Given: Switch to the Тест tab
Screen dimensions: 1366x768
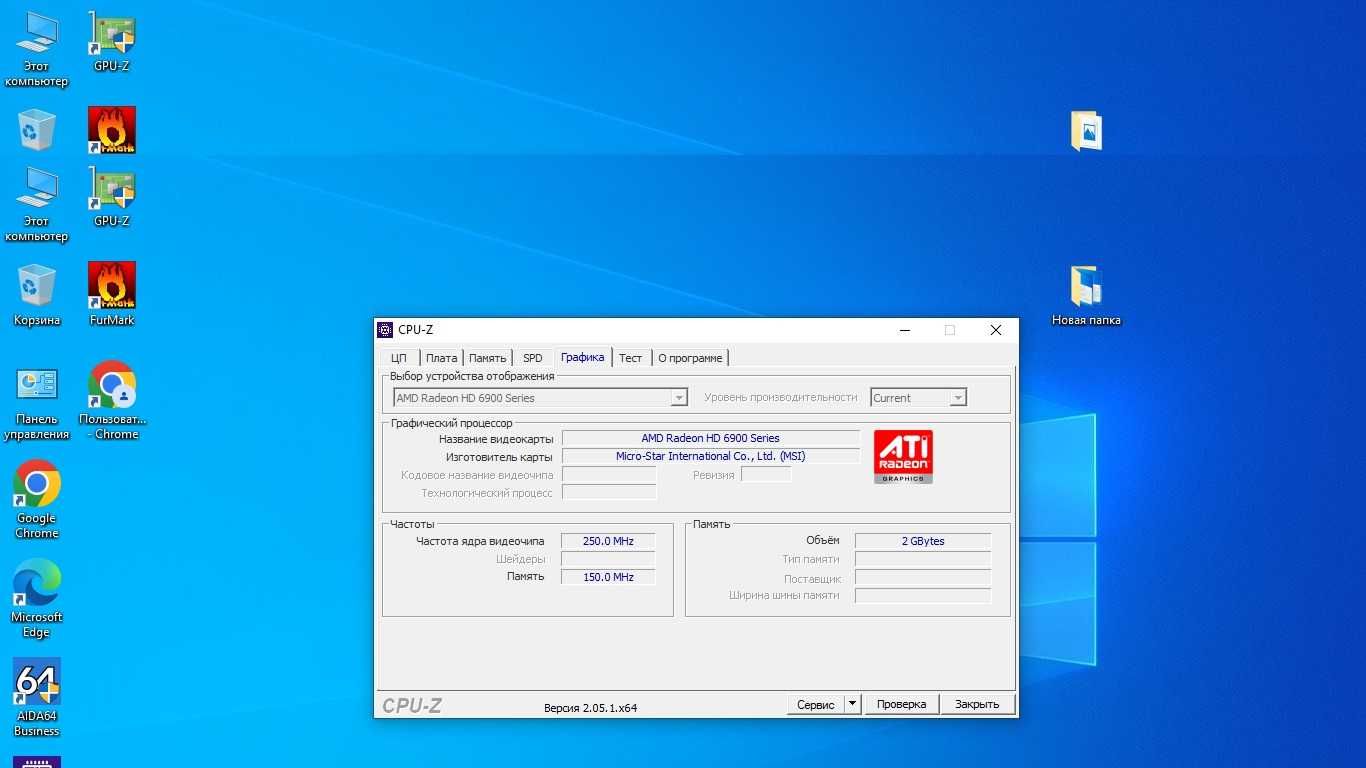Looking at the screenshot, I should 630,358.
